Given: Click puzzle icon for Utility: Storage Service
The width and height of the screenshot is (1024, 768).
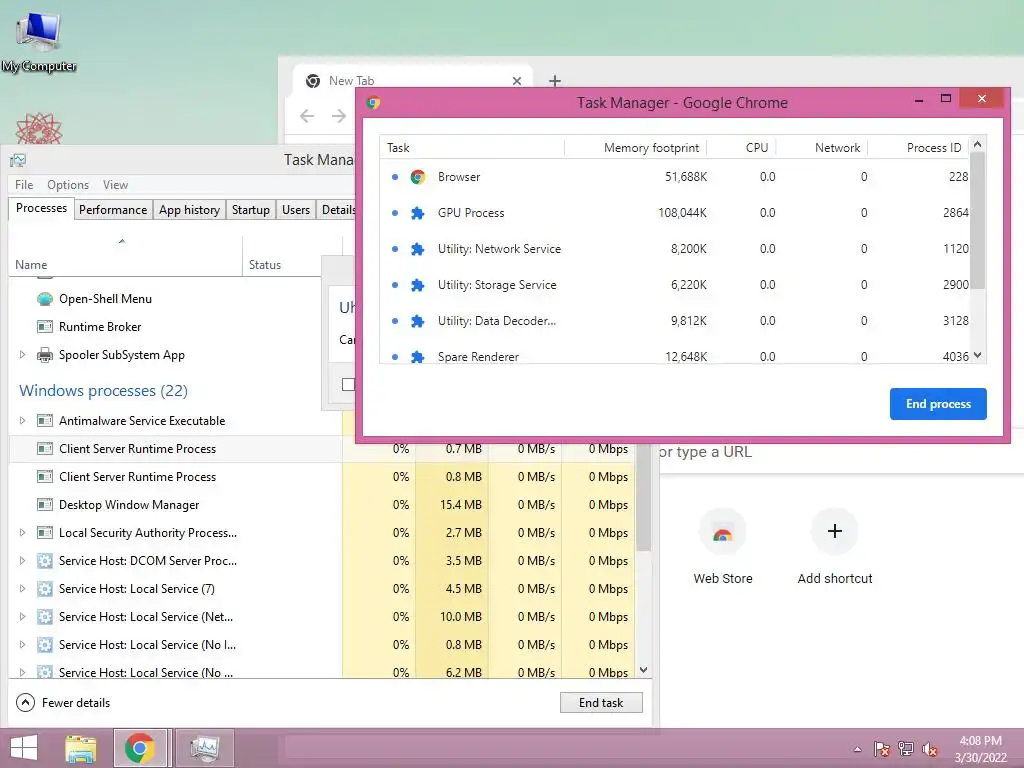Looking at the screenshot, I should [x=418, y=285].
